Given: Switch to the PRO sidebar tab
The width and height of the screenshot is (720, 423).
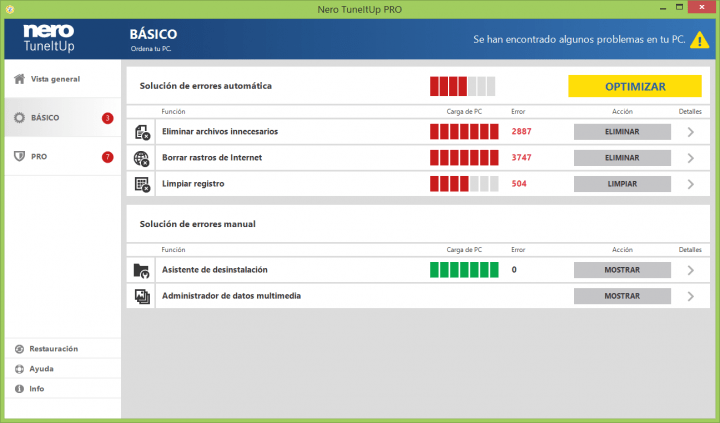Looking at the screenshot, I should point(63,157).
